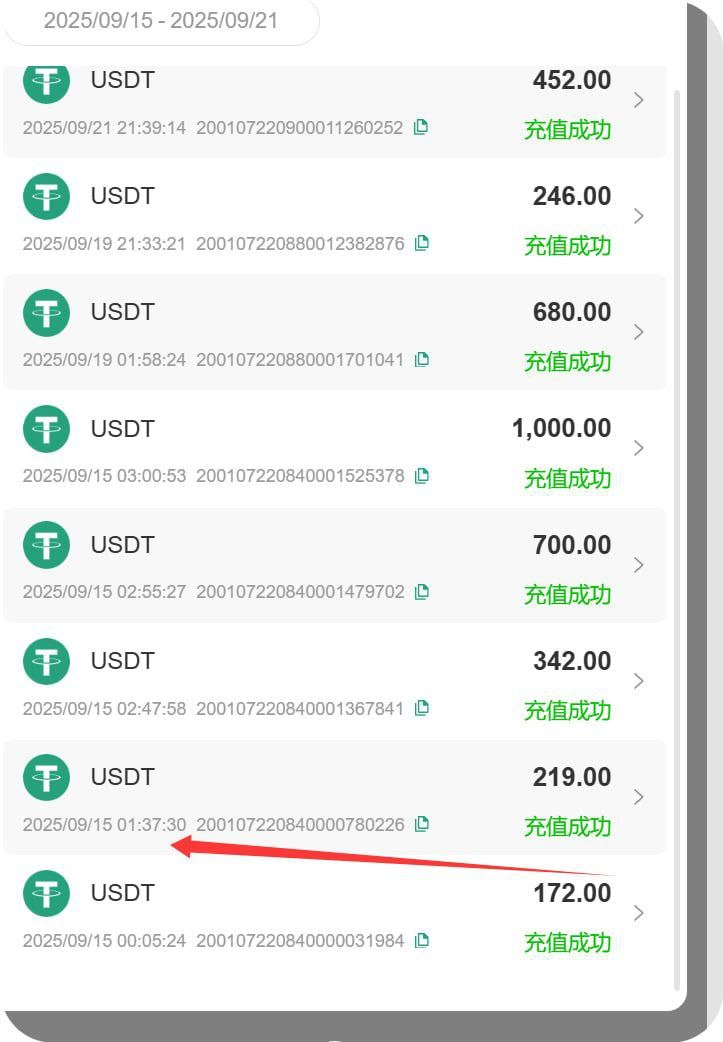Expand details chevron for 172.00 deposit

click(639, 913)
